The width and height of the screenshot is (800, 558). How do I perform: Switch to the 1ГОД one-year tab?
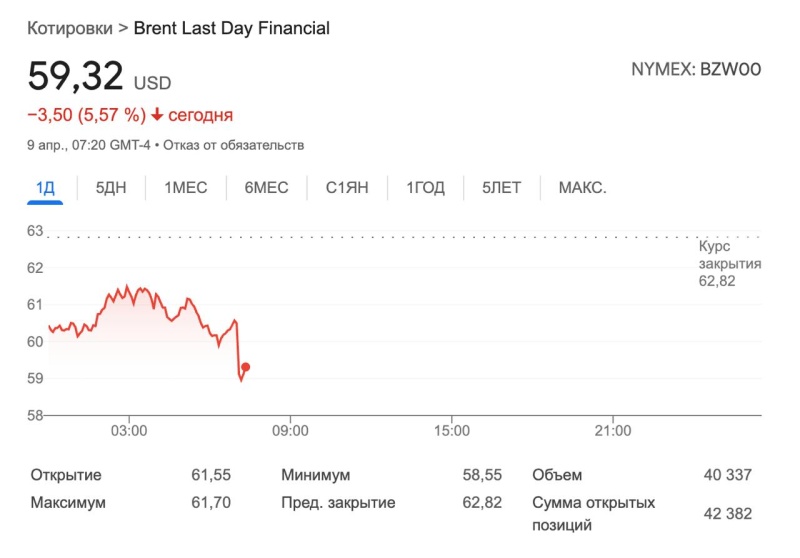[425, 188]
